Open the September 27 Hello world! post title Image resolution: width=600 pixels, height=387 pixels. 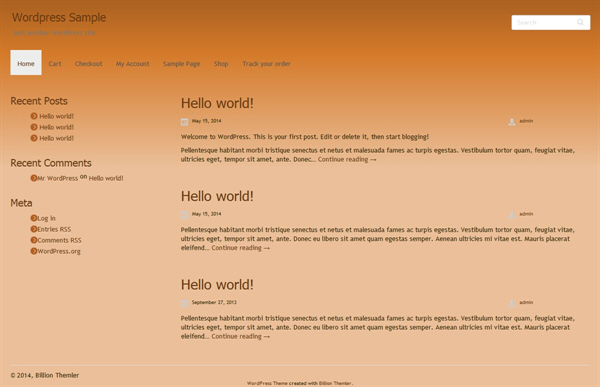point(217,285)
